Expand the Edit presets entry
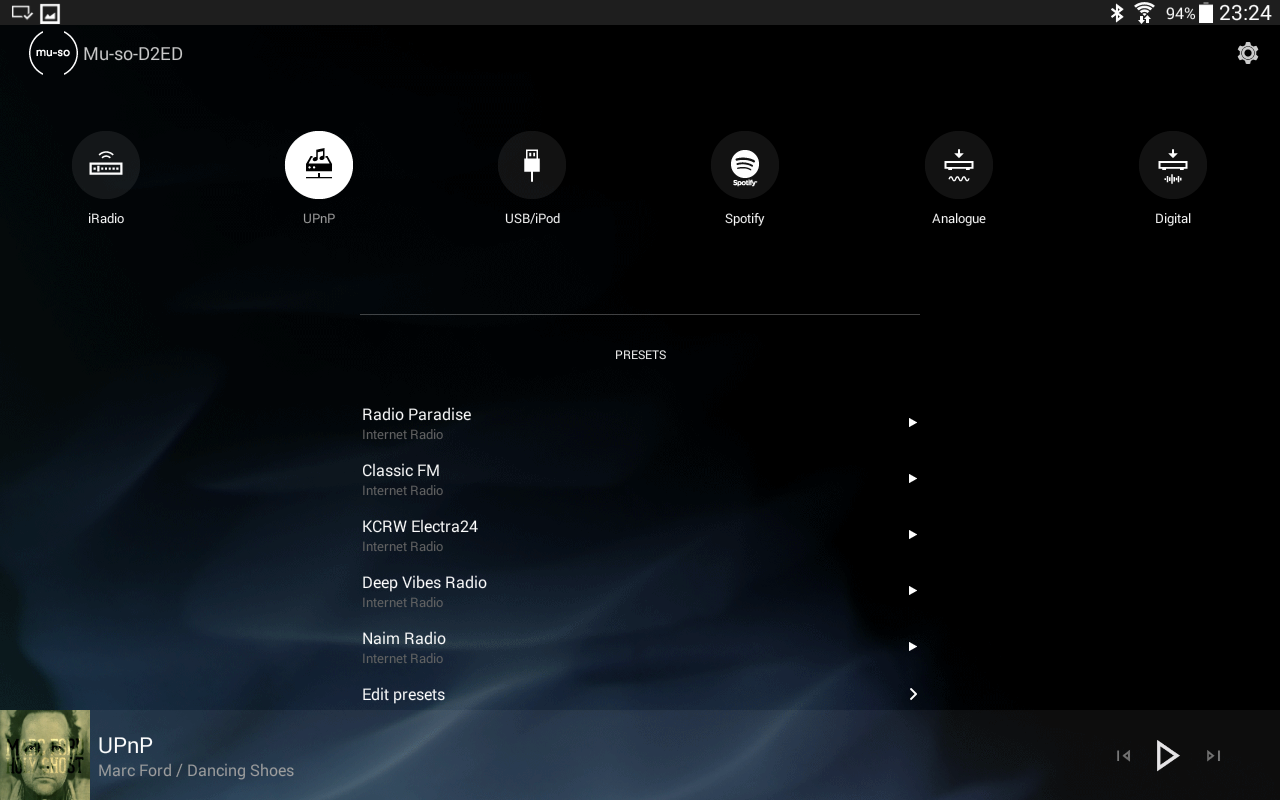1280x800 pixels. (x=912, y=694)
